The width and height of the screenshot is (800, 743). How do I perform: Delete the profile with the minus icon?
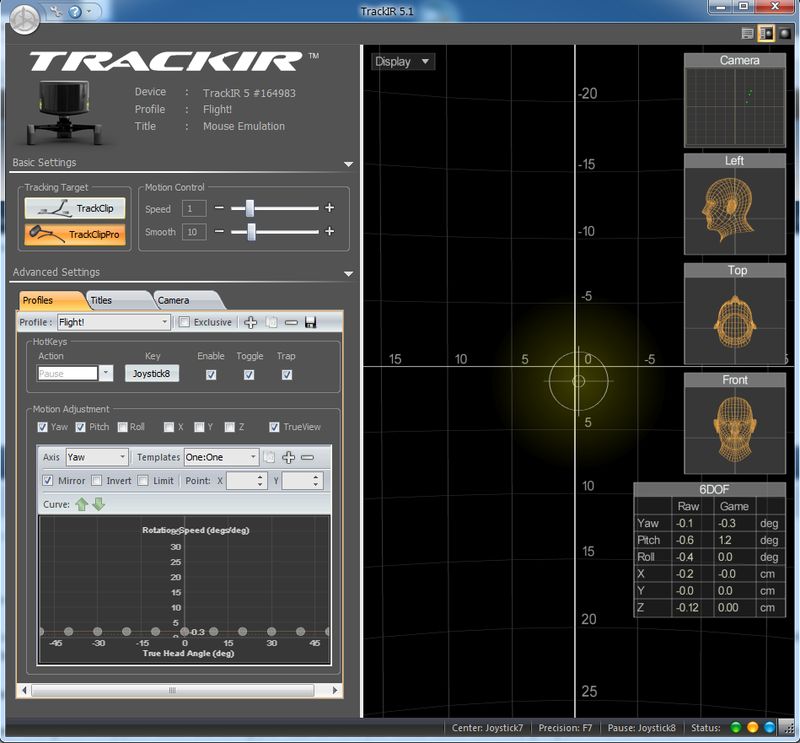291,323
